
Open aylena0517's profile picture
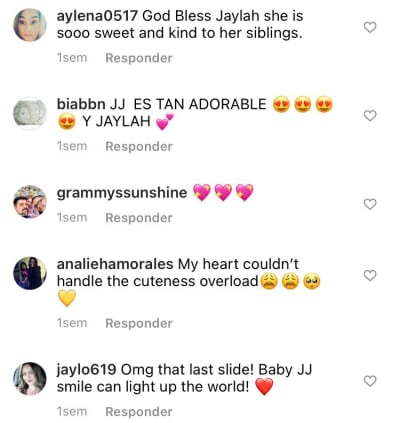point(30,25)
